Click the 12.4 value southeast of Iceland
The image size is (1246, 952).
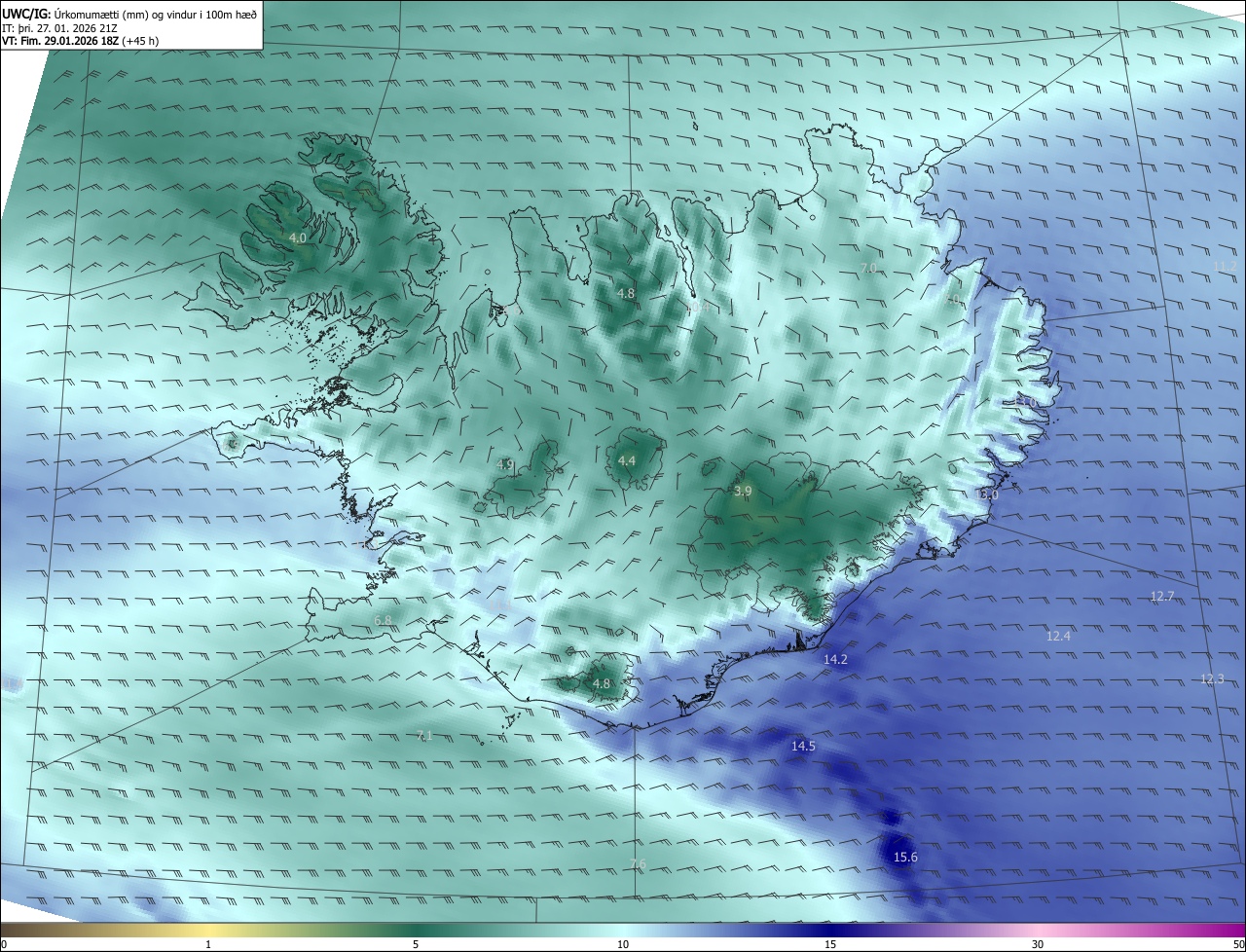1058,636
